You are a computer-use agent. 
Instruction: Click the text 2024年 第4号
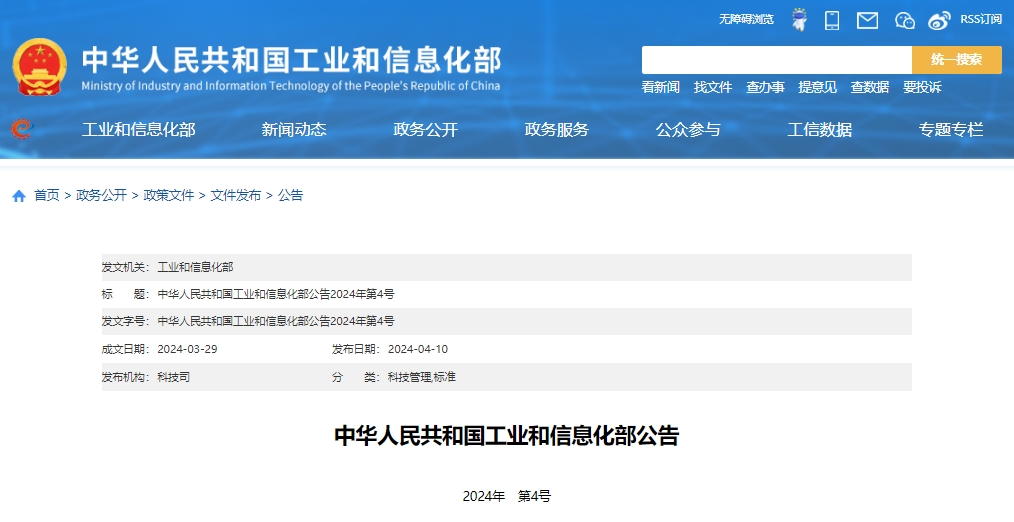click(507, 497)
